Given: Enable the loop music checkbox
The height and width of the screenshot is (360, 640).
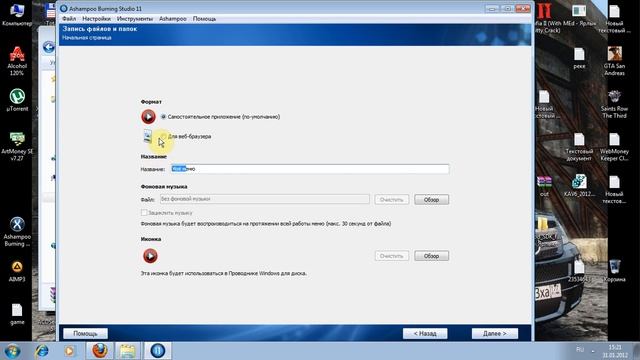Looking at the screenshot, I should pos(144,213).
